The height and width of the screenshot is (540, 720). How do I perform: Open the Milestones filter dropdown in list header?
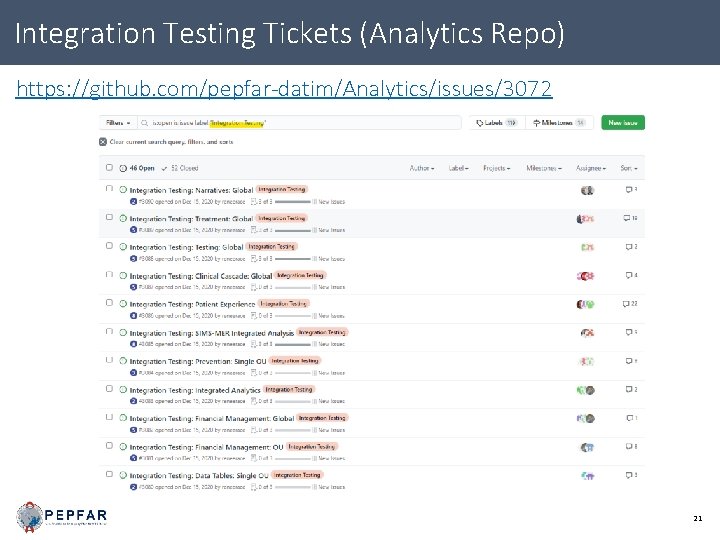coord(546,168)
